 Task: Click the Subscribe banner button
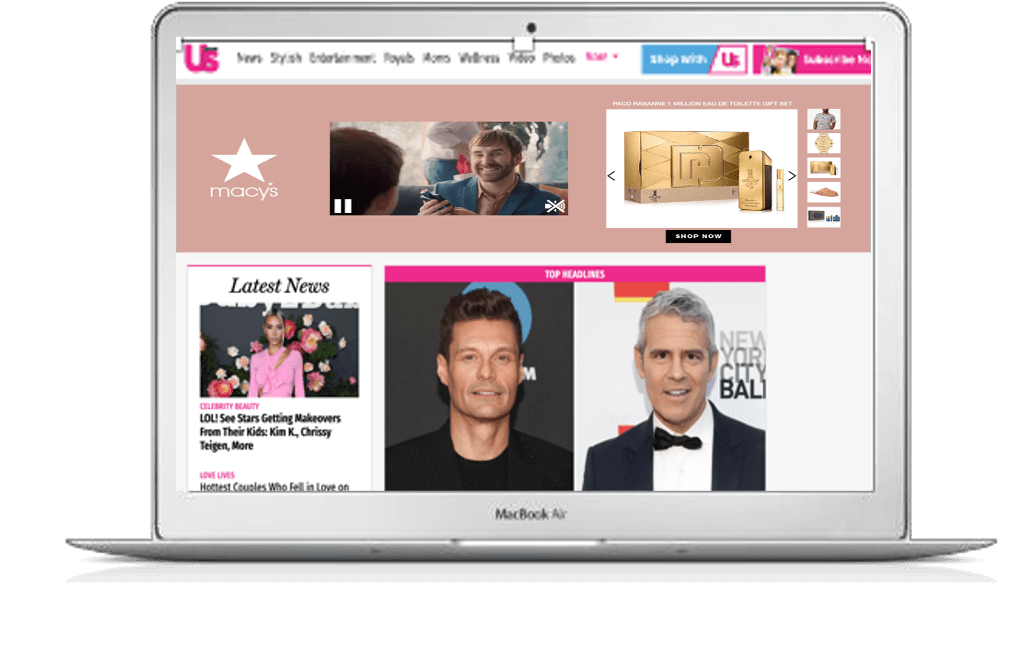[x=815, y=60]
